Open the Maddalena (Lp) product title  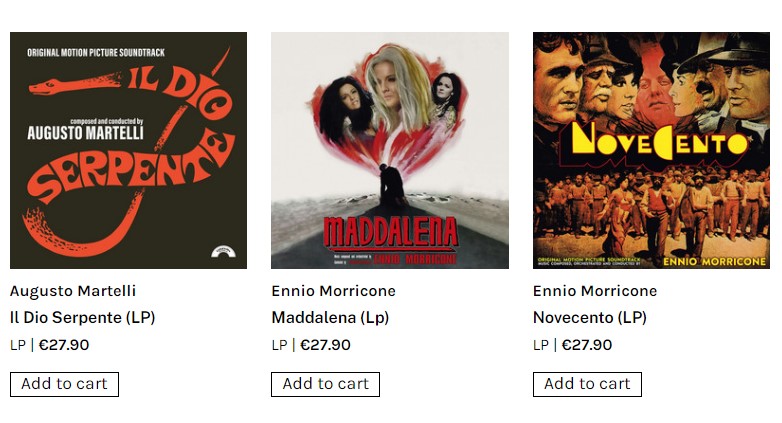[330, 317]
